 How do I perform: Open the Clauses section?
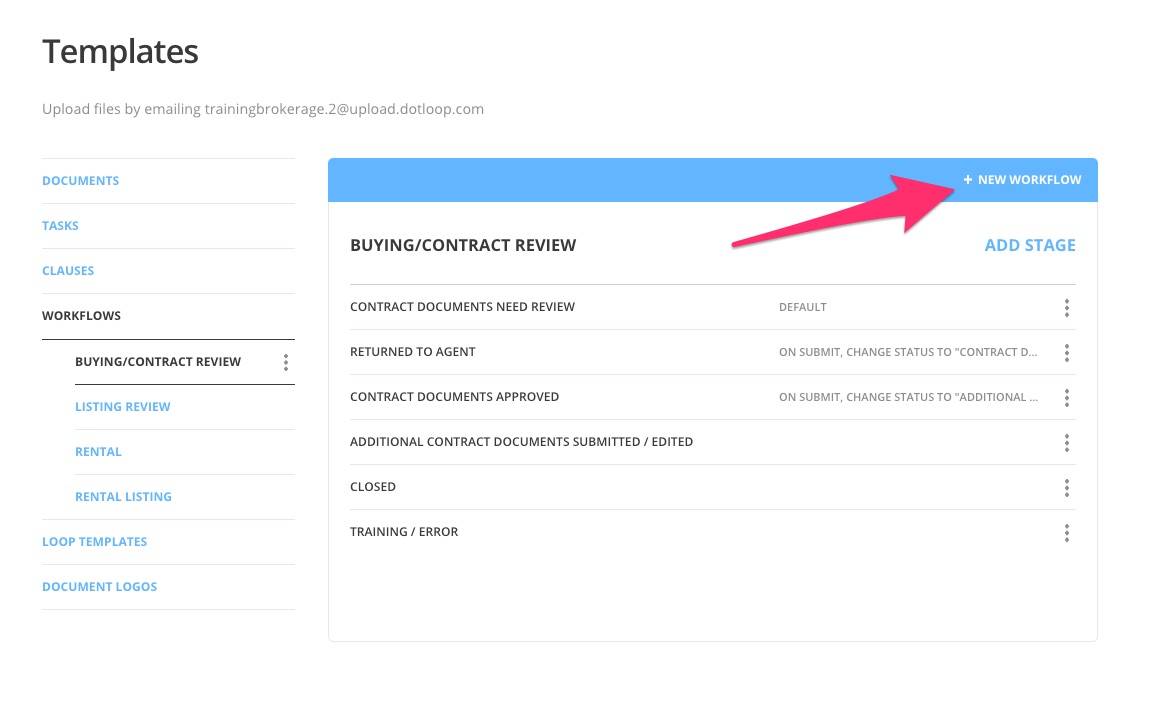click(67, 270)
